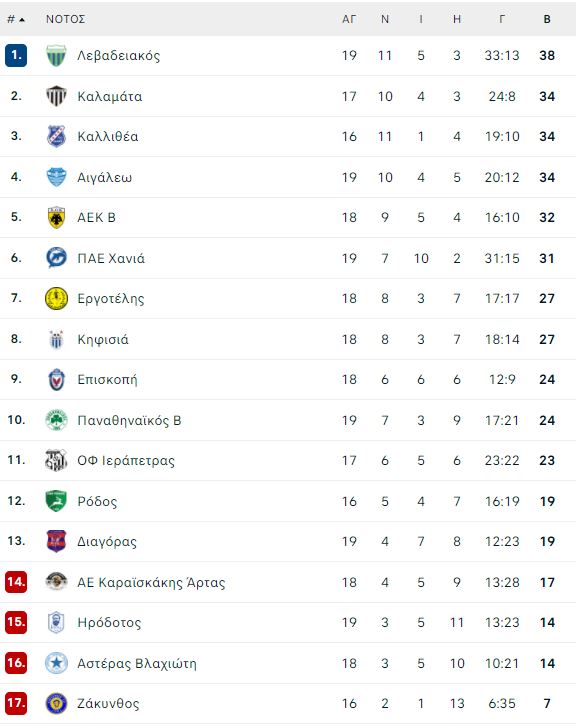Click the red position 17 badge

tap(16, 703)
